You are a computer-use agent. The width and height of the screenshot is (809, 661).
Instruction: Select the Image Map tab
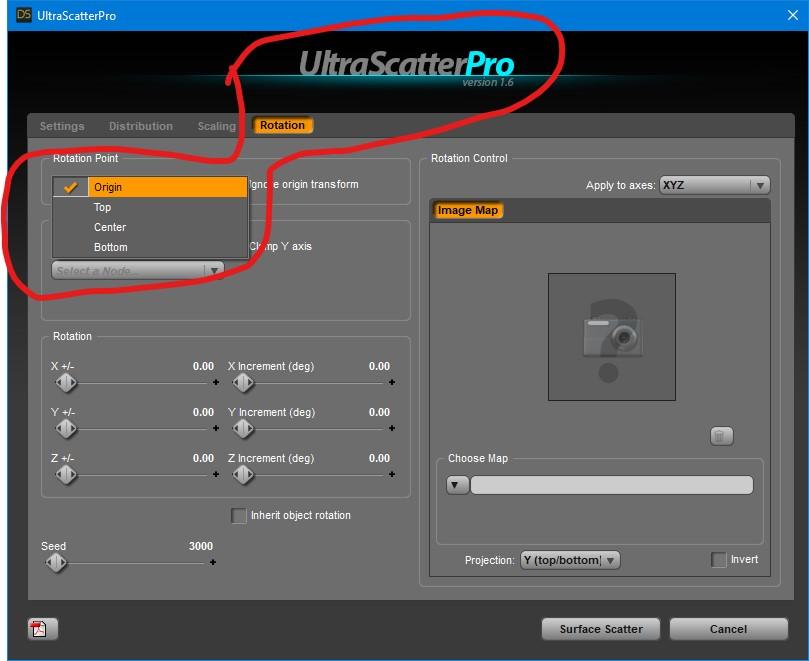[467, 210]
